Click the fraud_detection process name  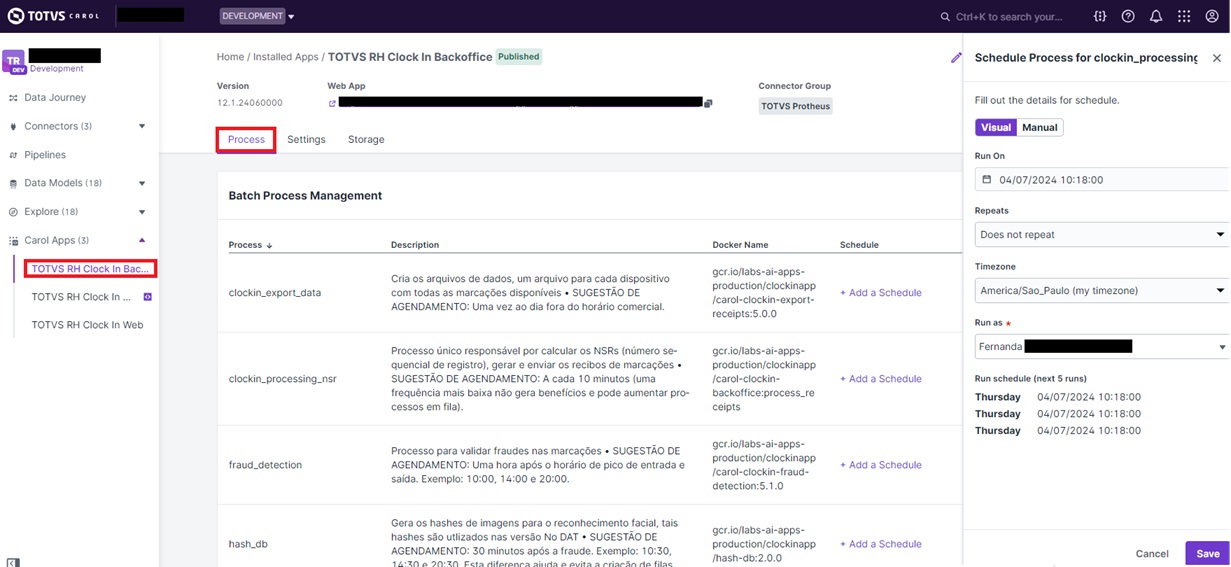[x=265, y=465]
